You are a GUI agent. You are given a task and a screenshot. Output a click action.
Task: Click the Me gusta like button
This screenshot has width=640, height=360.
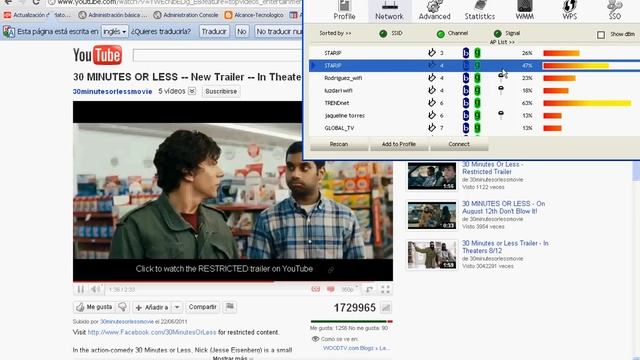[x=94, y=307]
